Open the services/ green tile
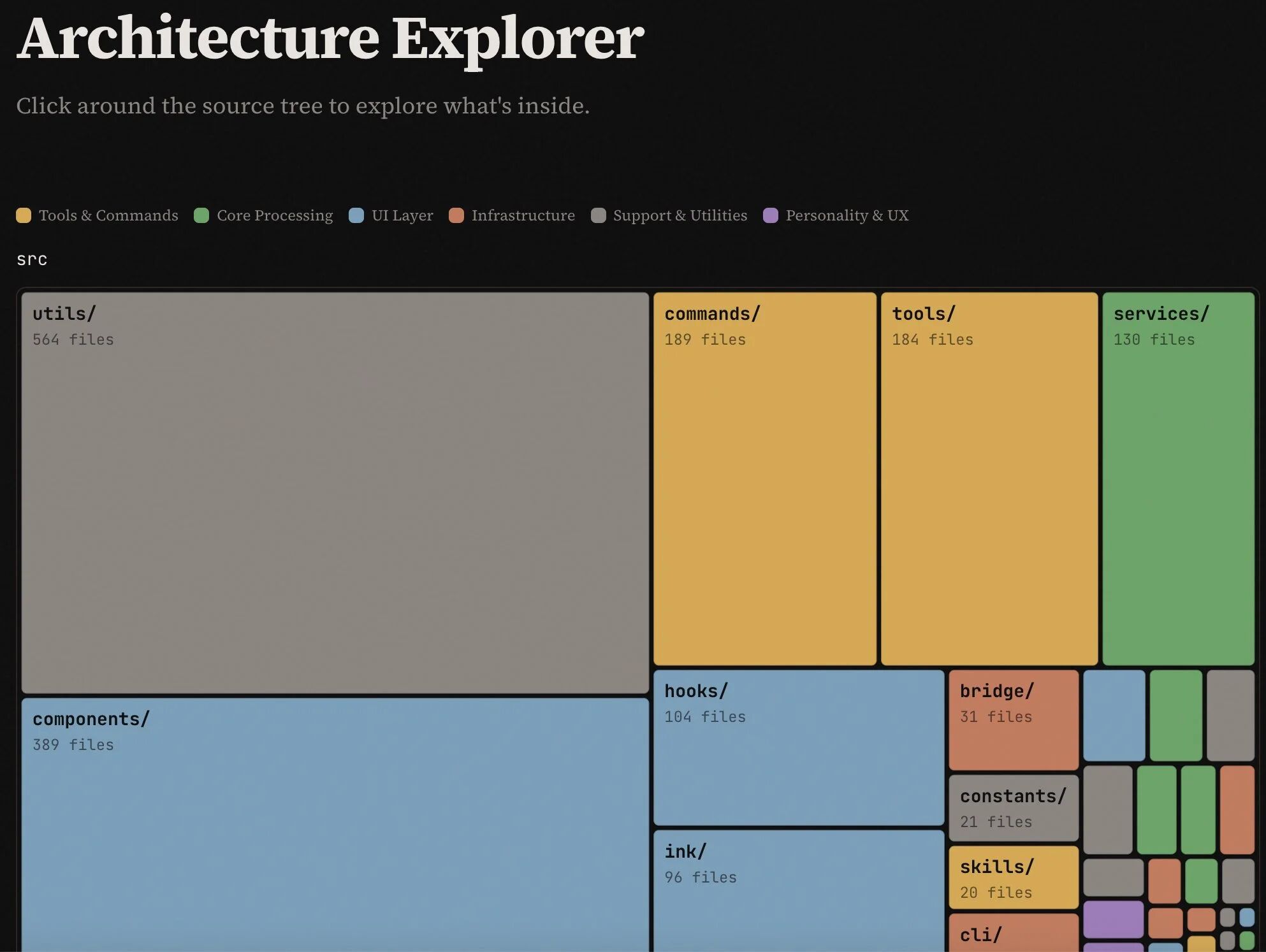The image size is (1266, 952). click(x=1177, y=478)
